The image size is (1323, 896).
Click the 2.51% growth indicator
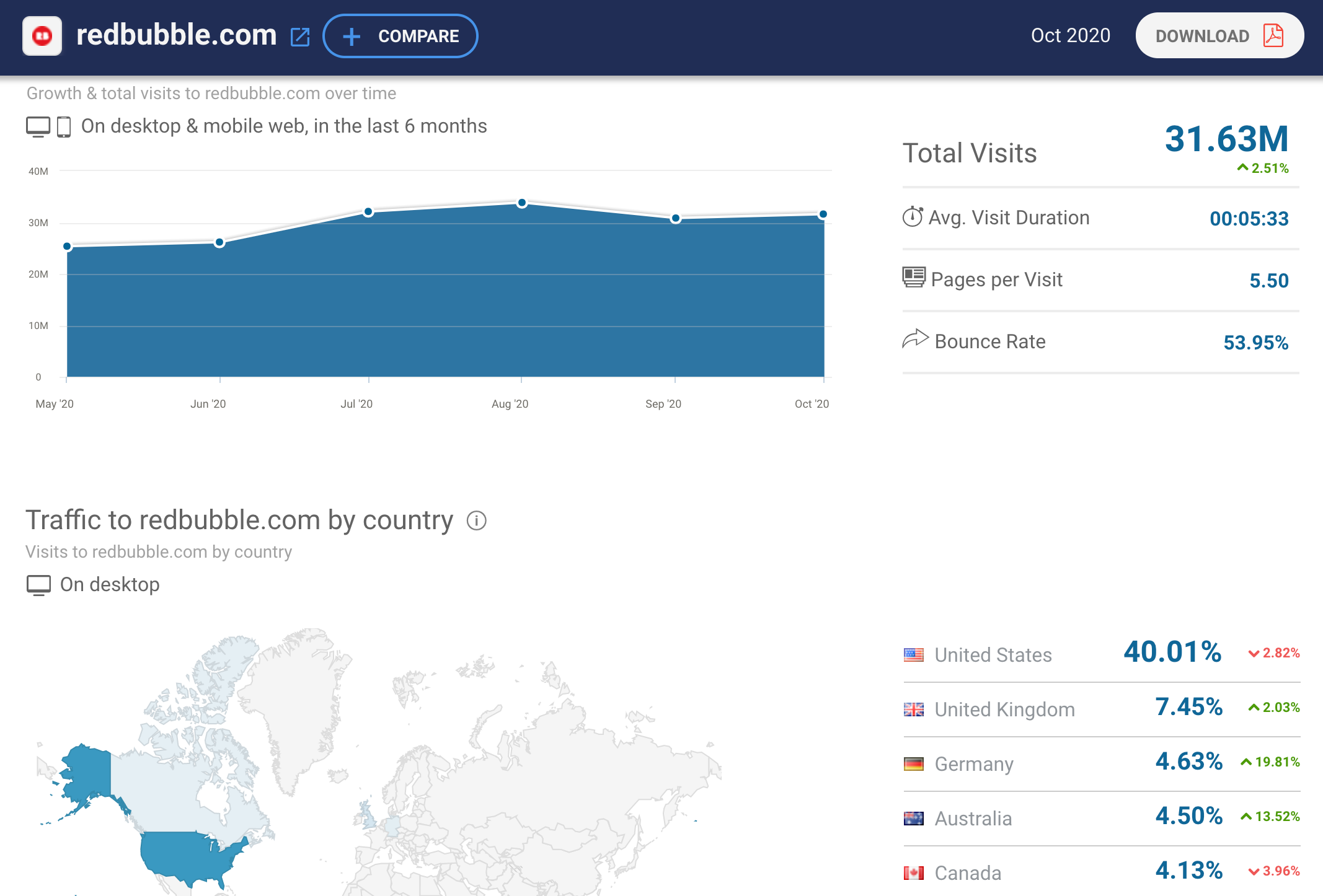click(1263, 168)
